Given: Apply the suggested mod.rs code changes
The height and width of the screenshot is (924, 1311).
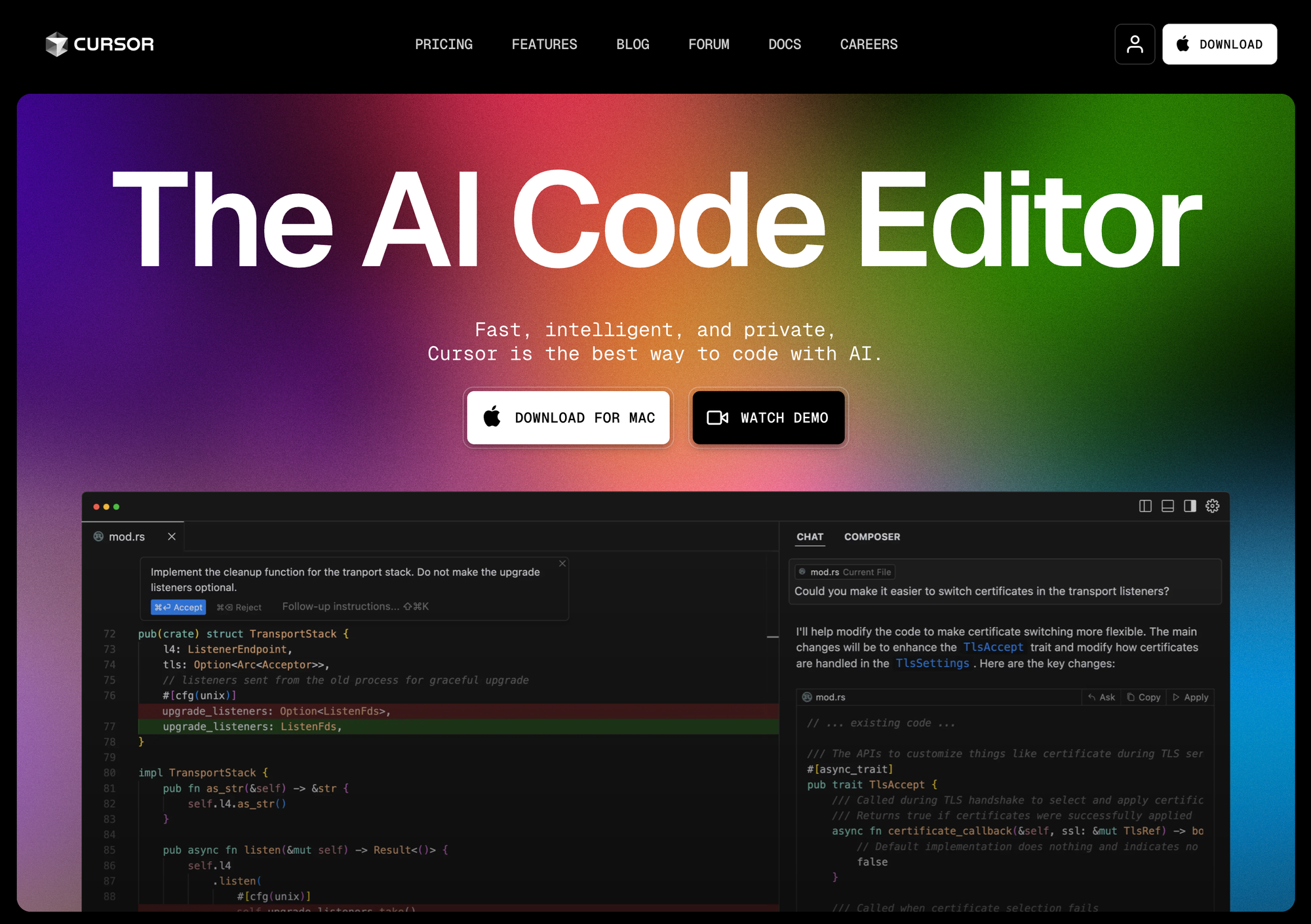Looking at the screenshot, I should point(1191,697).
